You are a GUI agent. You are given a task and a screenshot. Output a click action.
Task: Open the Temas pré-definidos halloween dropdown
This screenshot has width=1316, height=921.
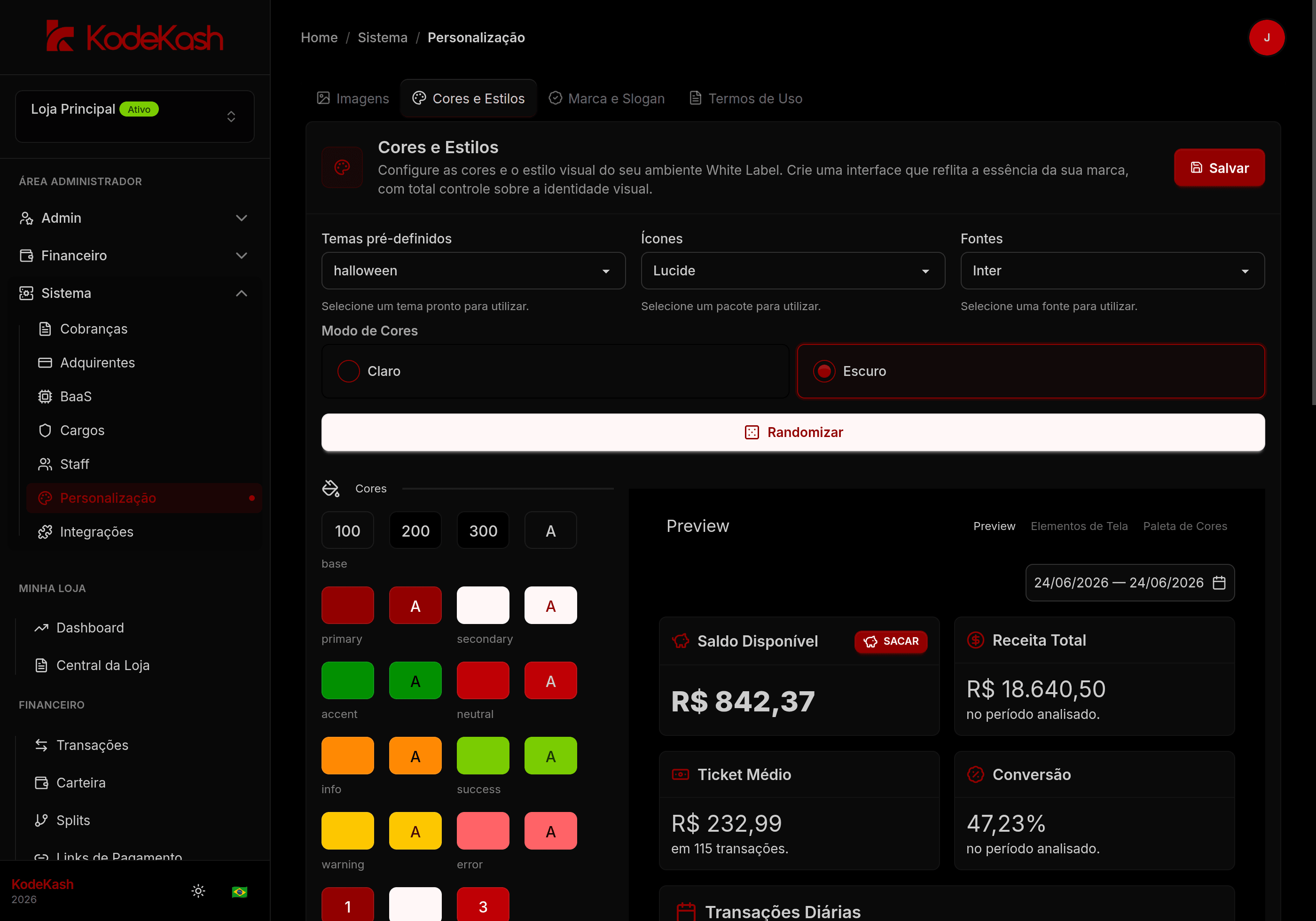(x=473, y=271)
